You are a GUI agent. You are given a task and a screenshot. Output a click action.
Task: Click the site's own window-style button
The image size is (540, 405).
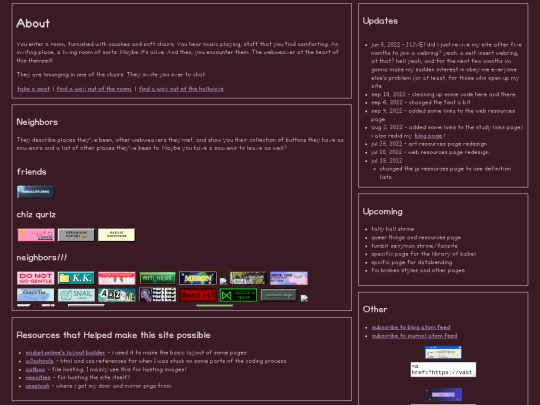(x=443, y=352)
